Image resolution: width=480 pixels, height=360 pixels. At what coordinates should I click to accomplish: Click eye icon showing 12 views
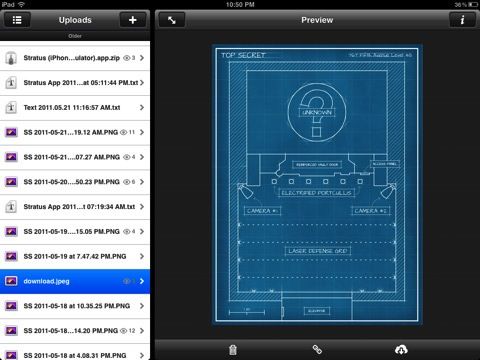123,331
